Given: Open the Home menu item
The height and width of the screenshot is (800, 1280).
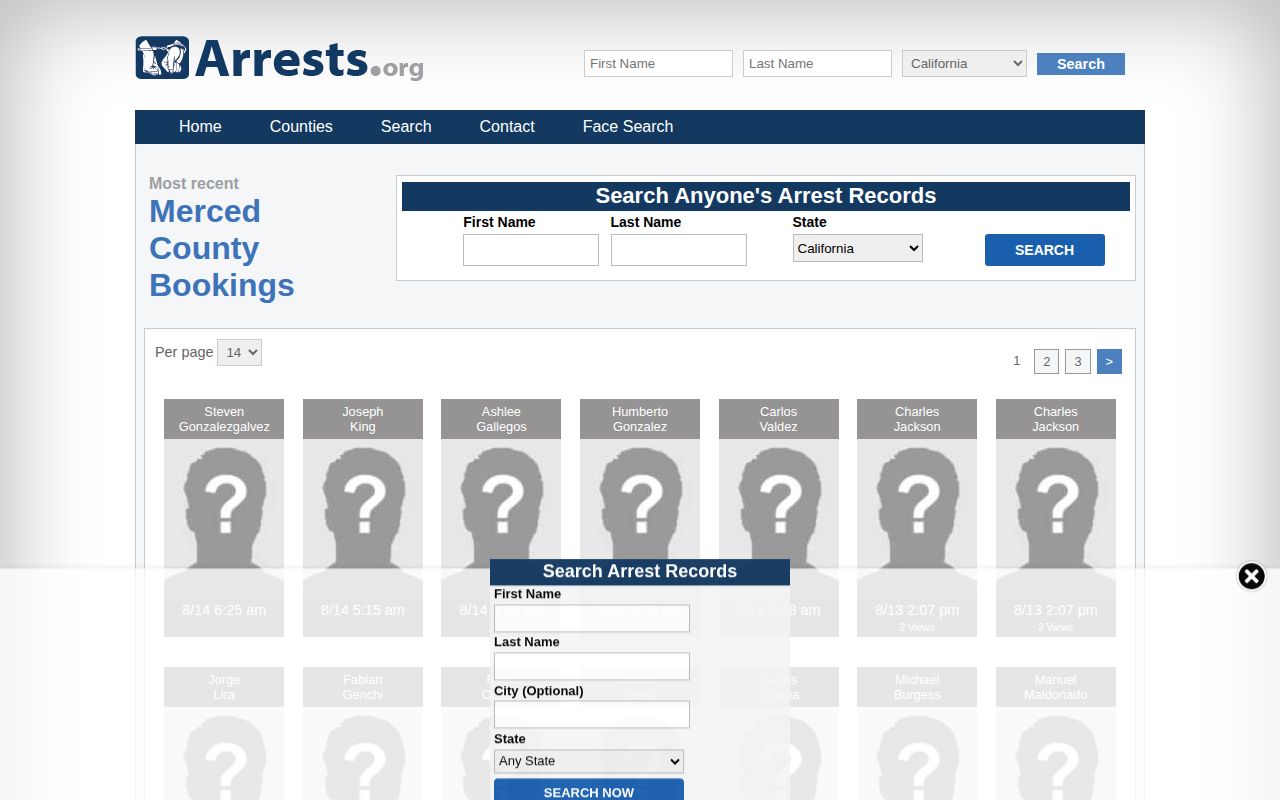Looking at the screenshot, I should (200, 127).
